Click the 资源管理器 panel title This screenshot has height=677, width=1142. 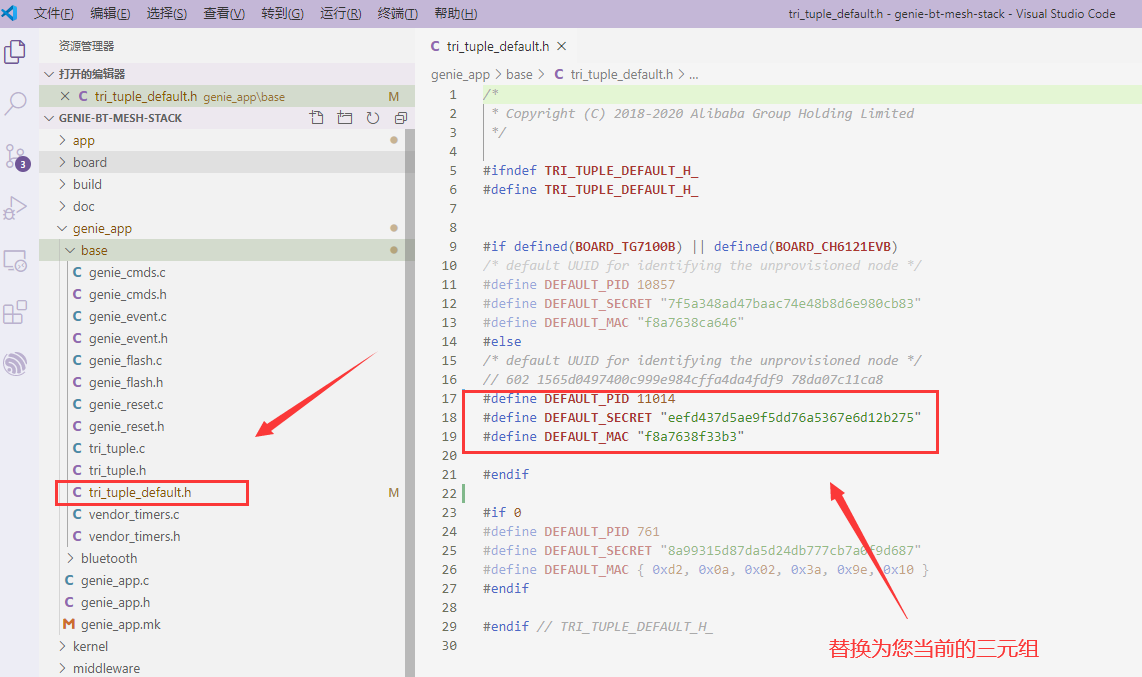pos(87,46)
